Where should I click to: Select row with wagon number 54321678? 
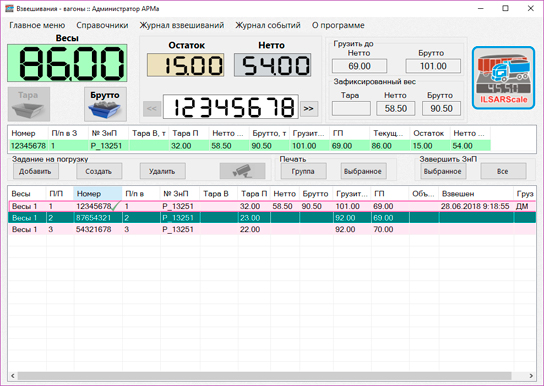272,229
